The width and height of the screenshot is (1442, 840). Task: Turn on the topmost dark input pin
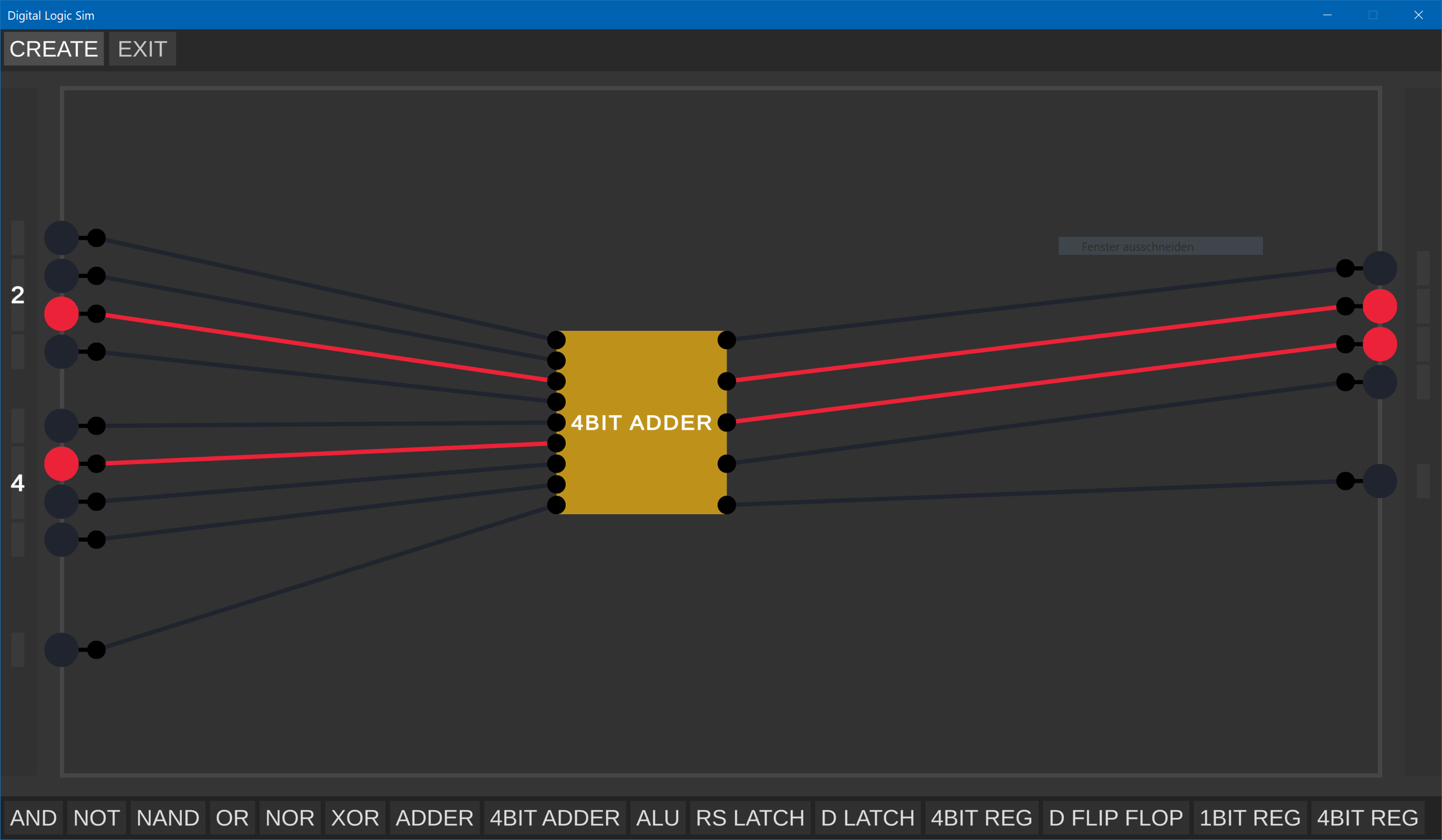tap(61, 238)
